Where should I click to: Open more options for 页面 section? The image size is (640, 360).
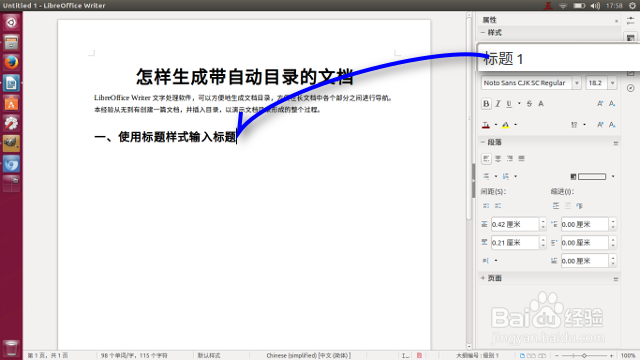[616, 279]
